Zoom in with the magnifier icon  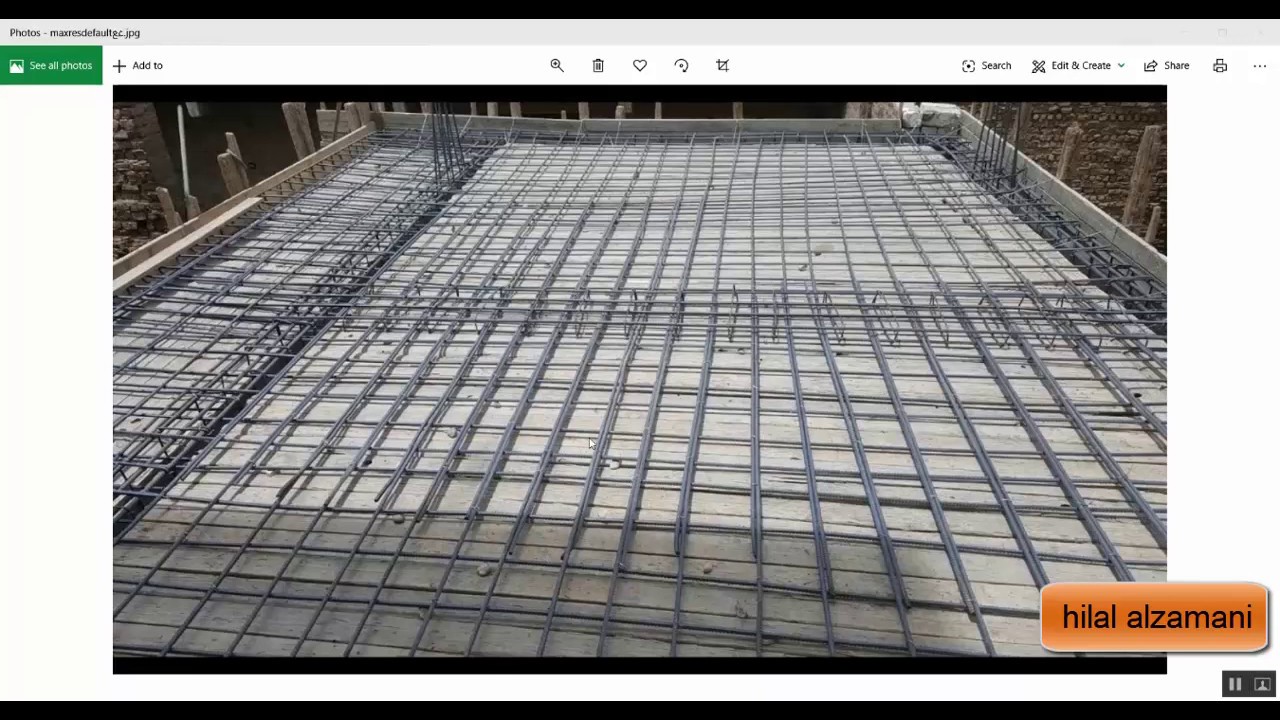pyautogui.click(x=557, y=65)
